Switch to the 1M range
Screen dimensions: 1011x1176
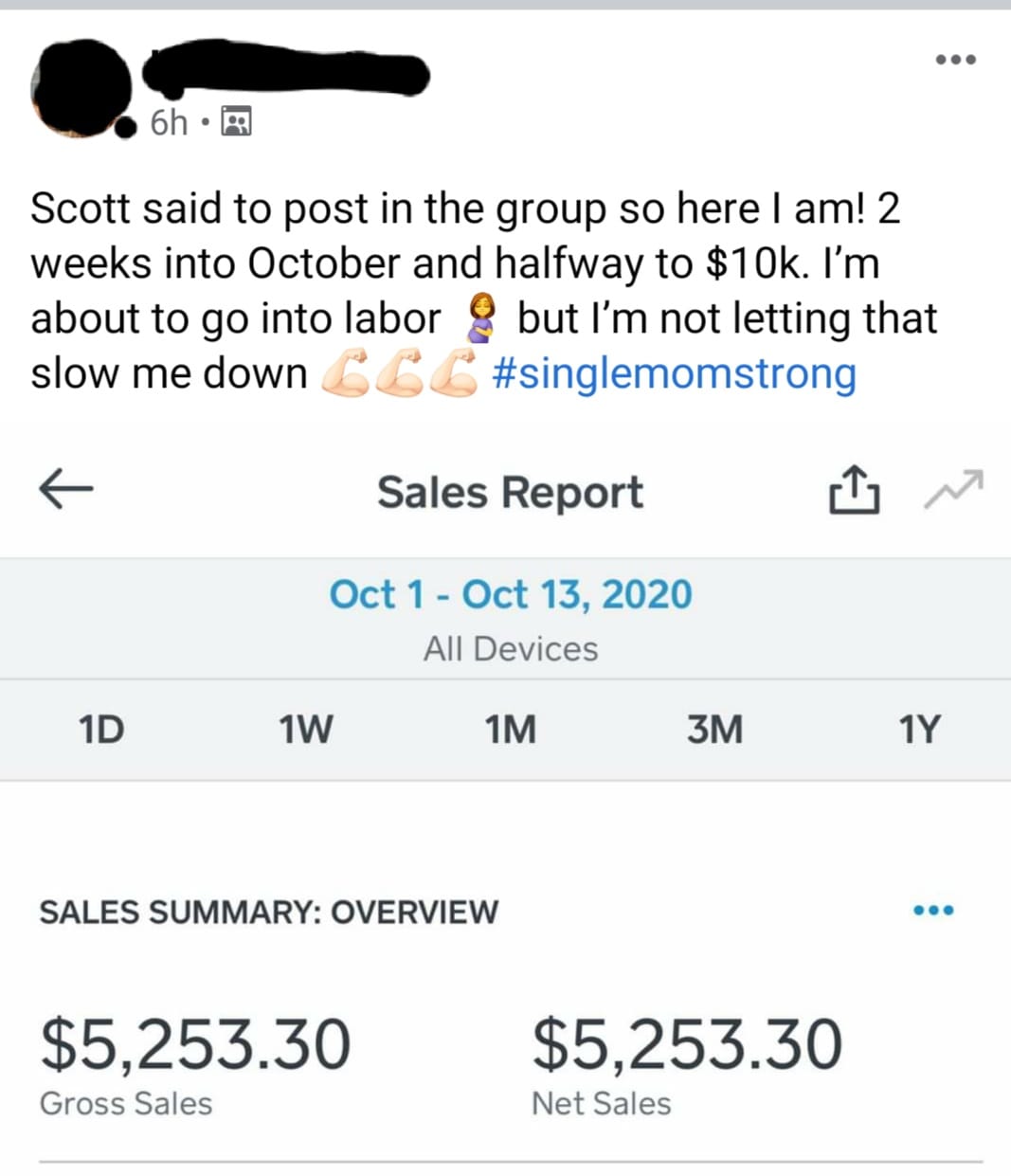coord(510,730)
